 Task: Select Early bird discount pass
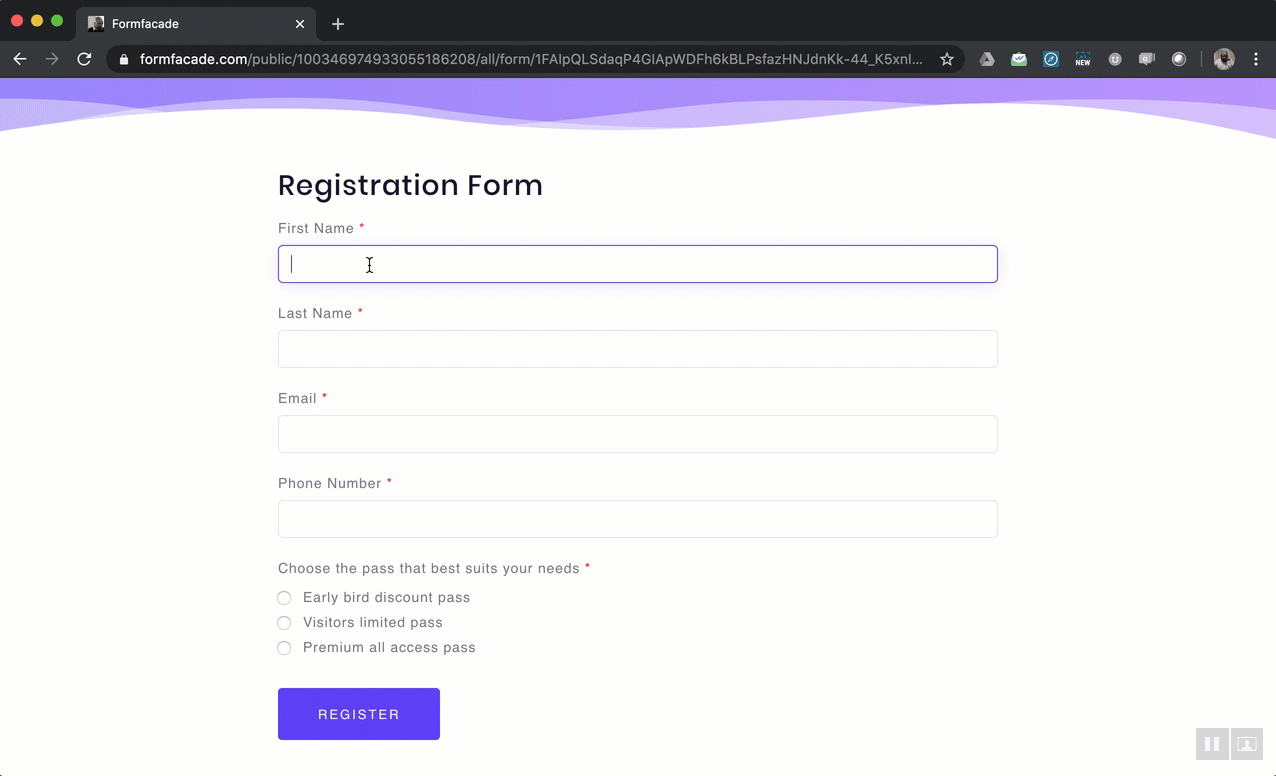click(x=284, y=598)
